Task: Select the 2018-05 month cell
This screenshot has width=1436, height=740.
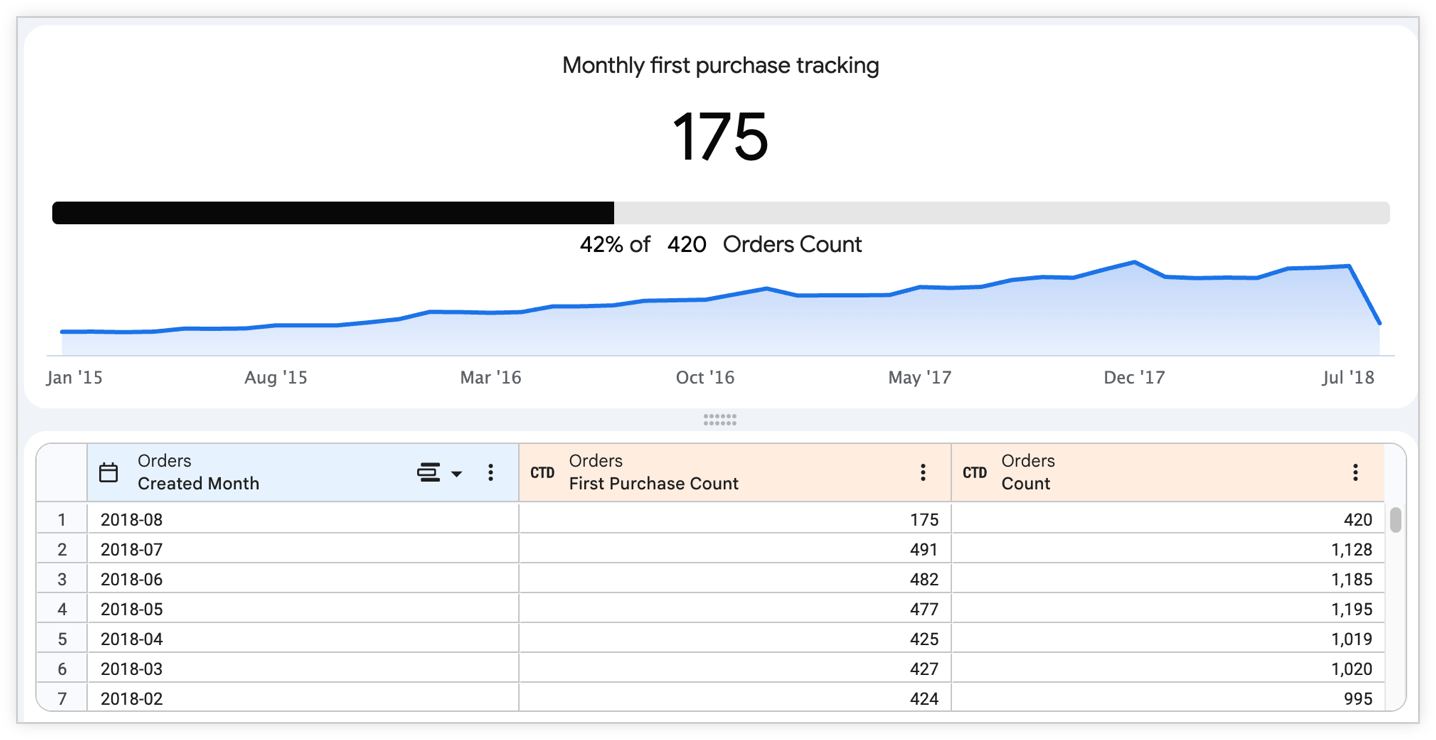Action: 303,609
